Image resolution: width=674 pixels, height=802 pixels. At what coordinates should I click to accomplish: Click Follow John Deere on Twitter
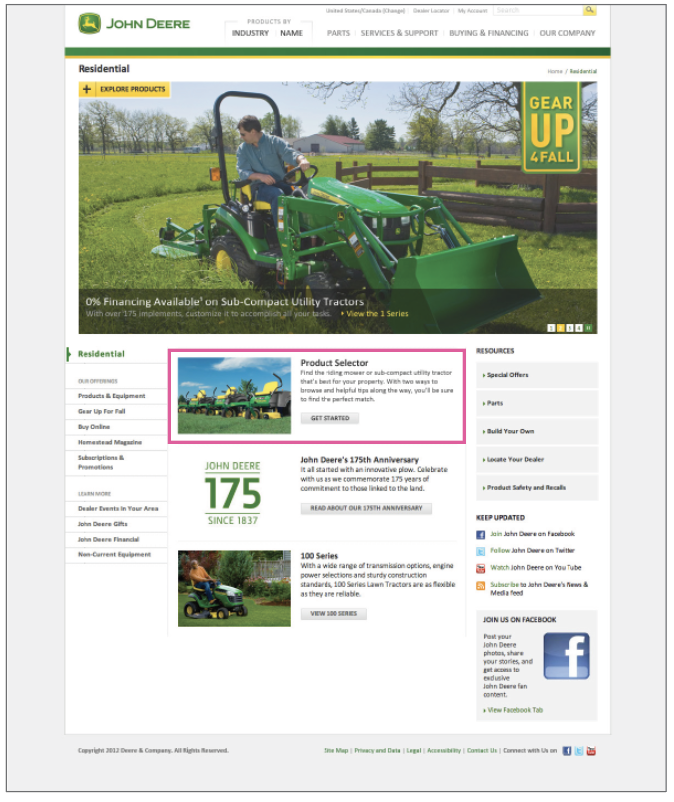[x=532, y=551]
